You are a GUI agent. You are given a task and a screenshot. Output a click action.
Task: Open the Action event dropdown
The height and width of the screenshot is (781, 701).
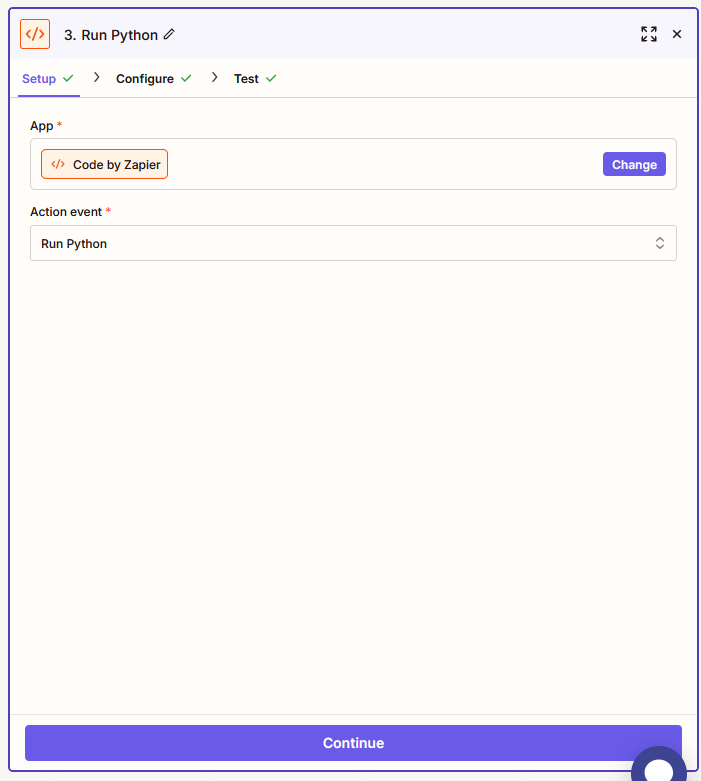pyautogui.click(x=353, y=243)
